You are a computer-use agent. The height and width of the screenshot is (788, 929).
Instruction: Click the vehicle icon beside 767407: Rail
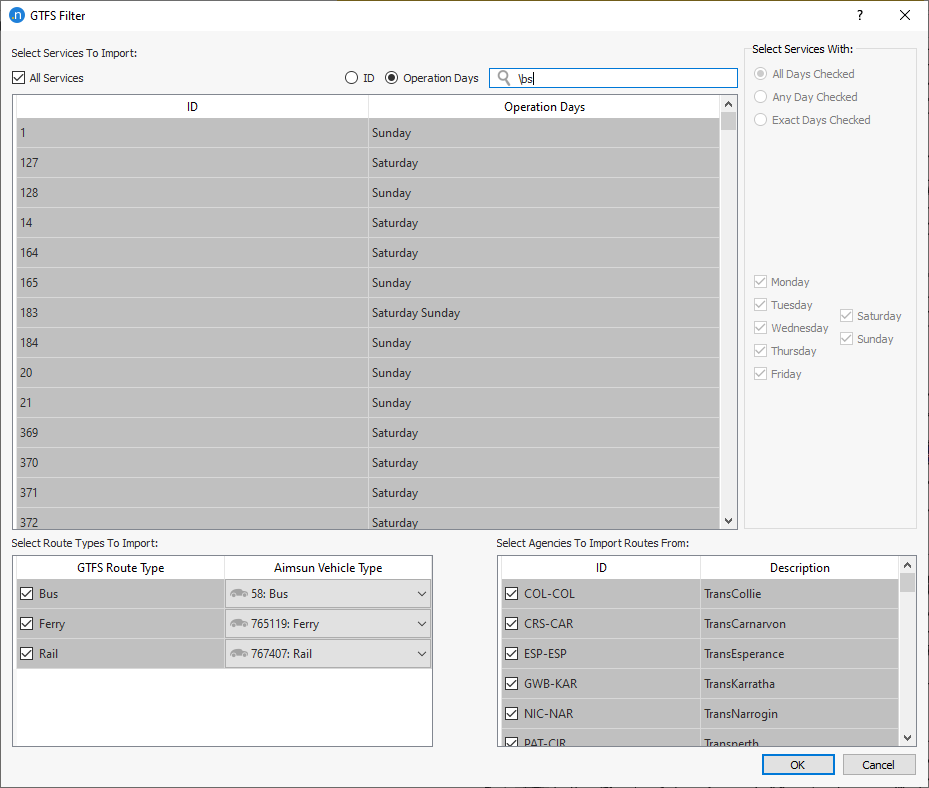tap(239, 653)
